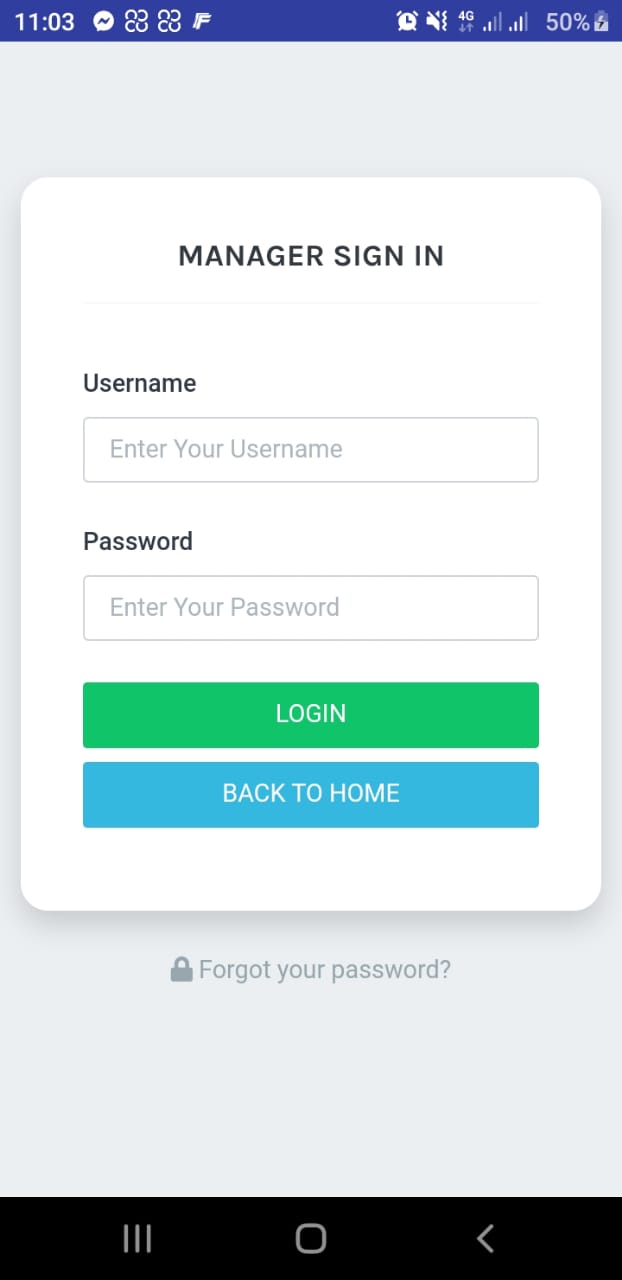Tap the battery icon in status bar
Viewport: 622px width, 1280px height.
(601, 21)
